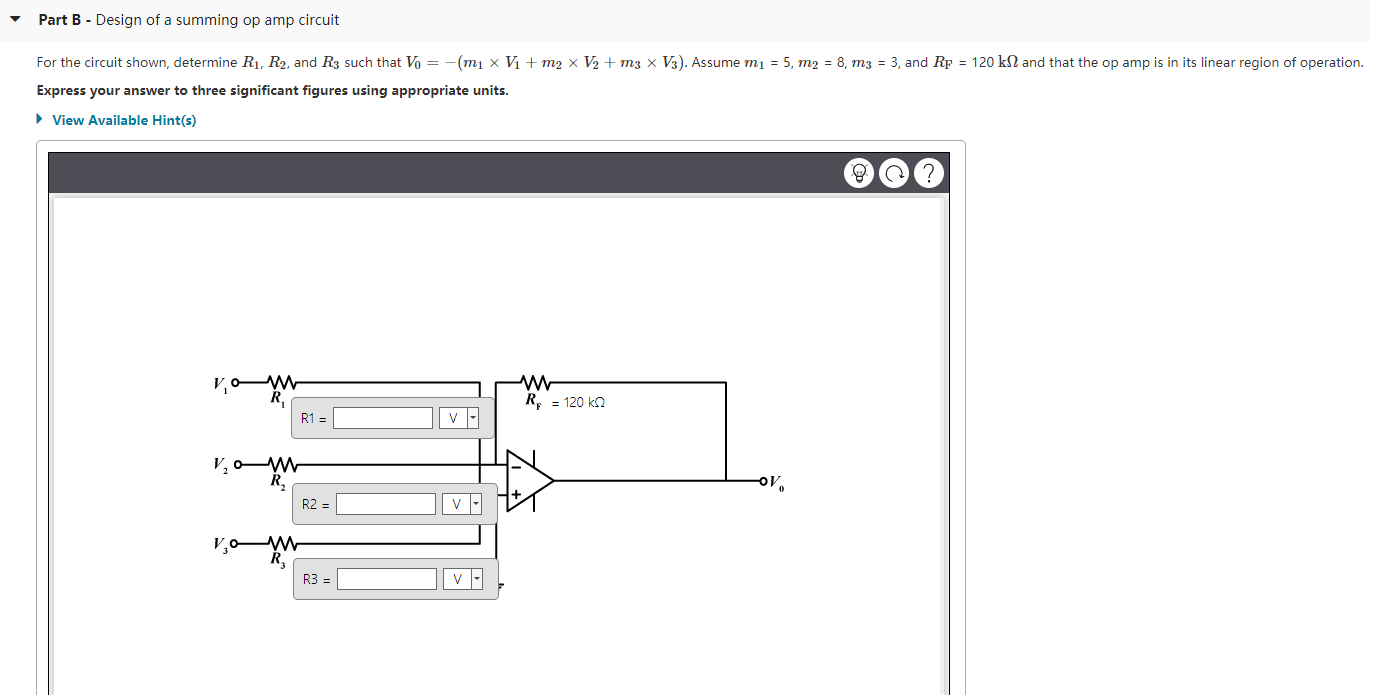Click the circular reset arrow icon

coord(894,172)
